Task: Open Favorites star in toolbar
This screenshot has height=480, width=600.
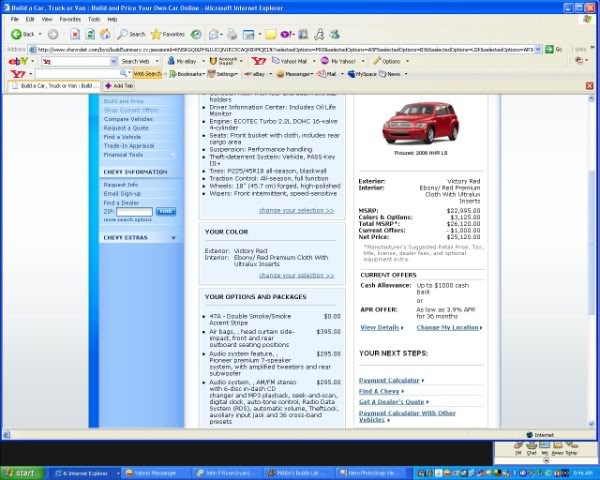Action: point(168,34)
